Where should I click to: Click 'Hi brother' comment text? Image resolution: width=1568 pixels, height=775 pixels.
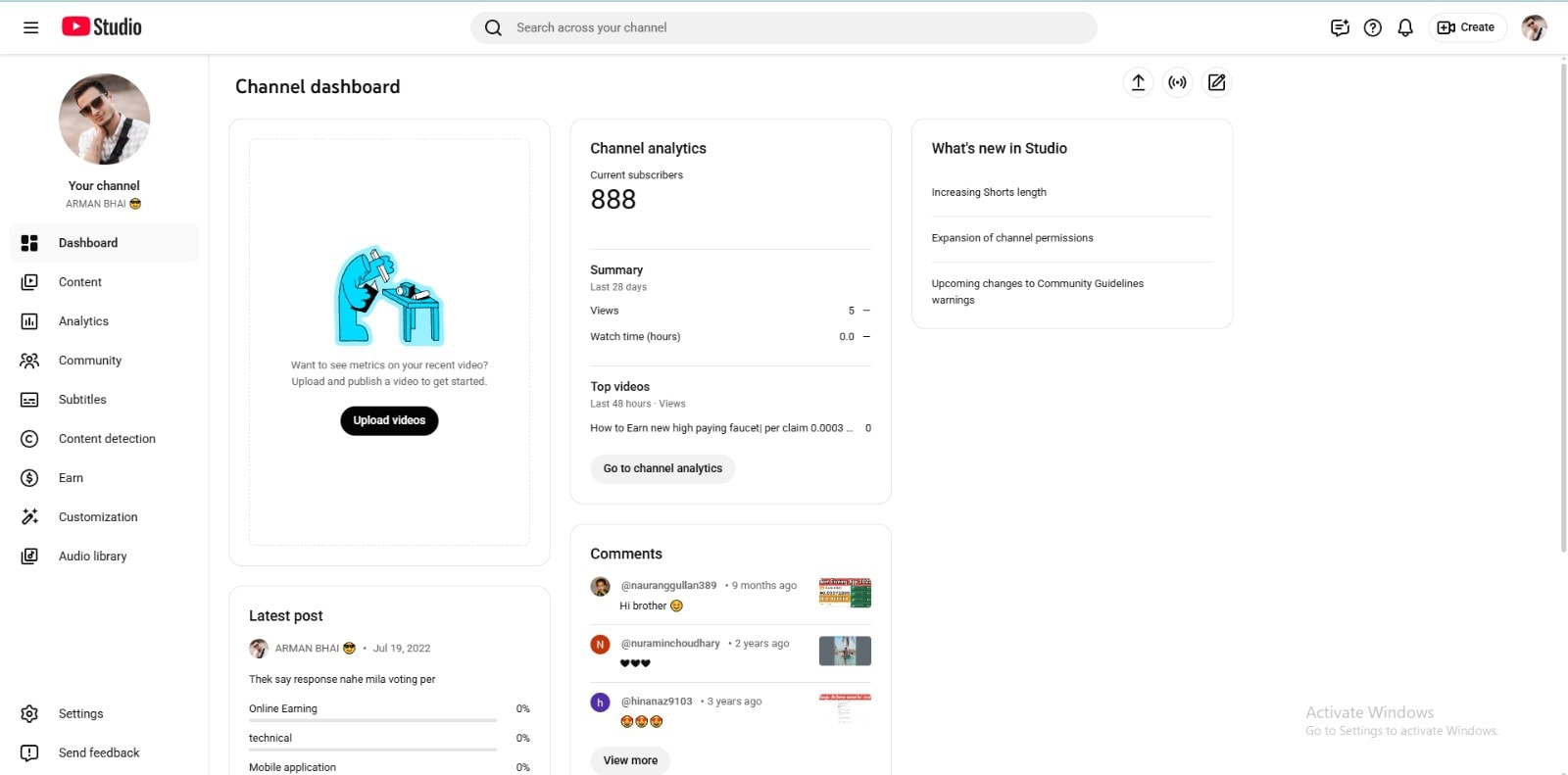(643, 606)
